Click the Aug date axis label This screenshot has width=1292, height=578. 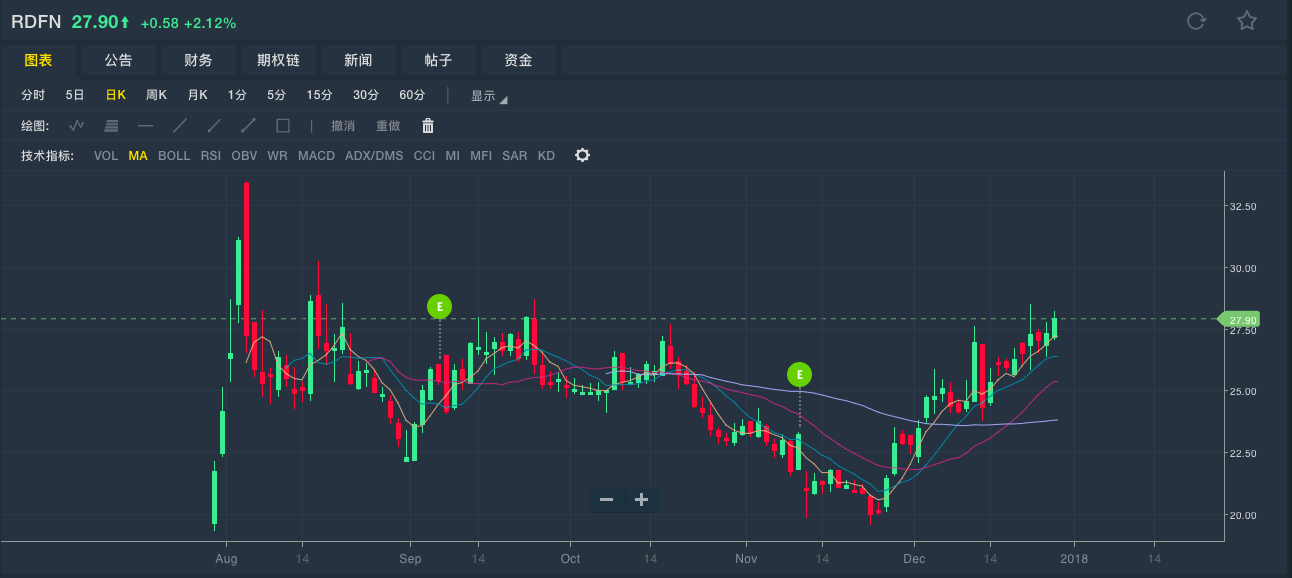(227, 558)
